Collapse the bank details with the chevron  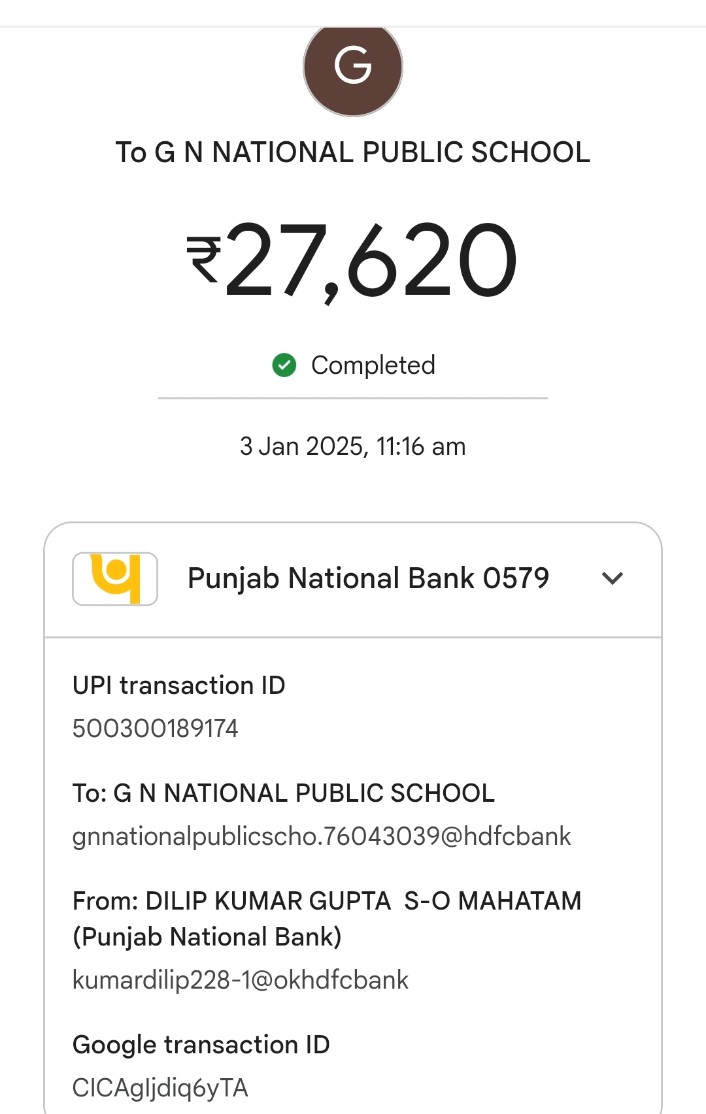(x=612, y=578)
